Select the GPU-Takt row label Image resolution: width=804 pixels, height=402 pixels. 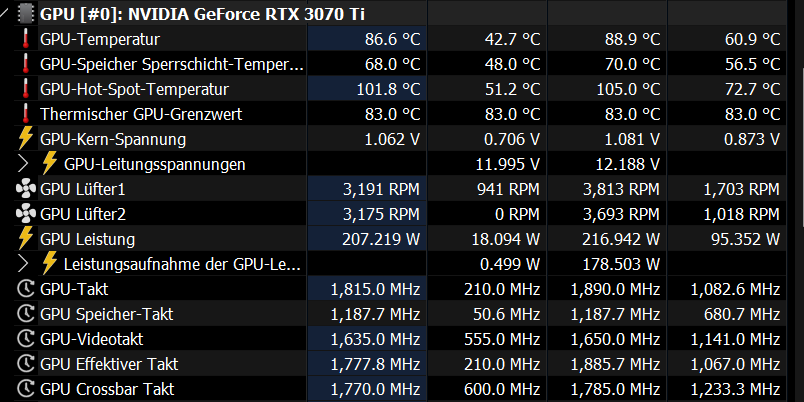pyautogui.click(x=74, y=290)
